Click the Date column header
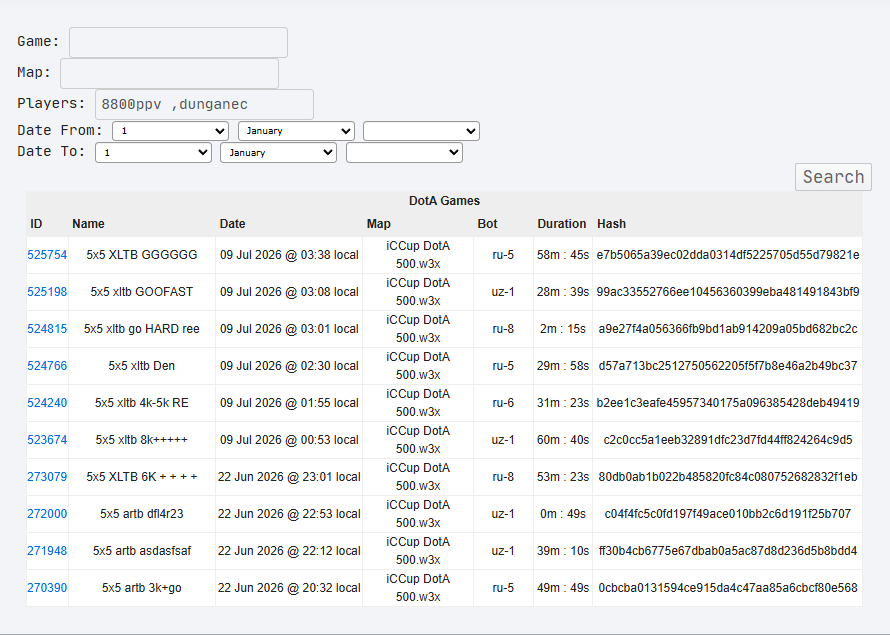890x635 pixels. (232, 224)
